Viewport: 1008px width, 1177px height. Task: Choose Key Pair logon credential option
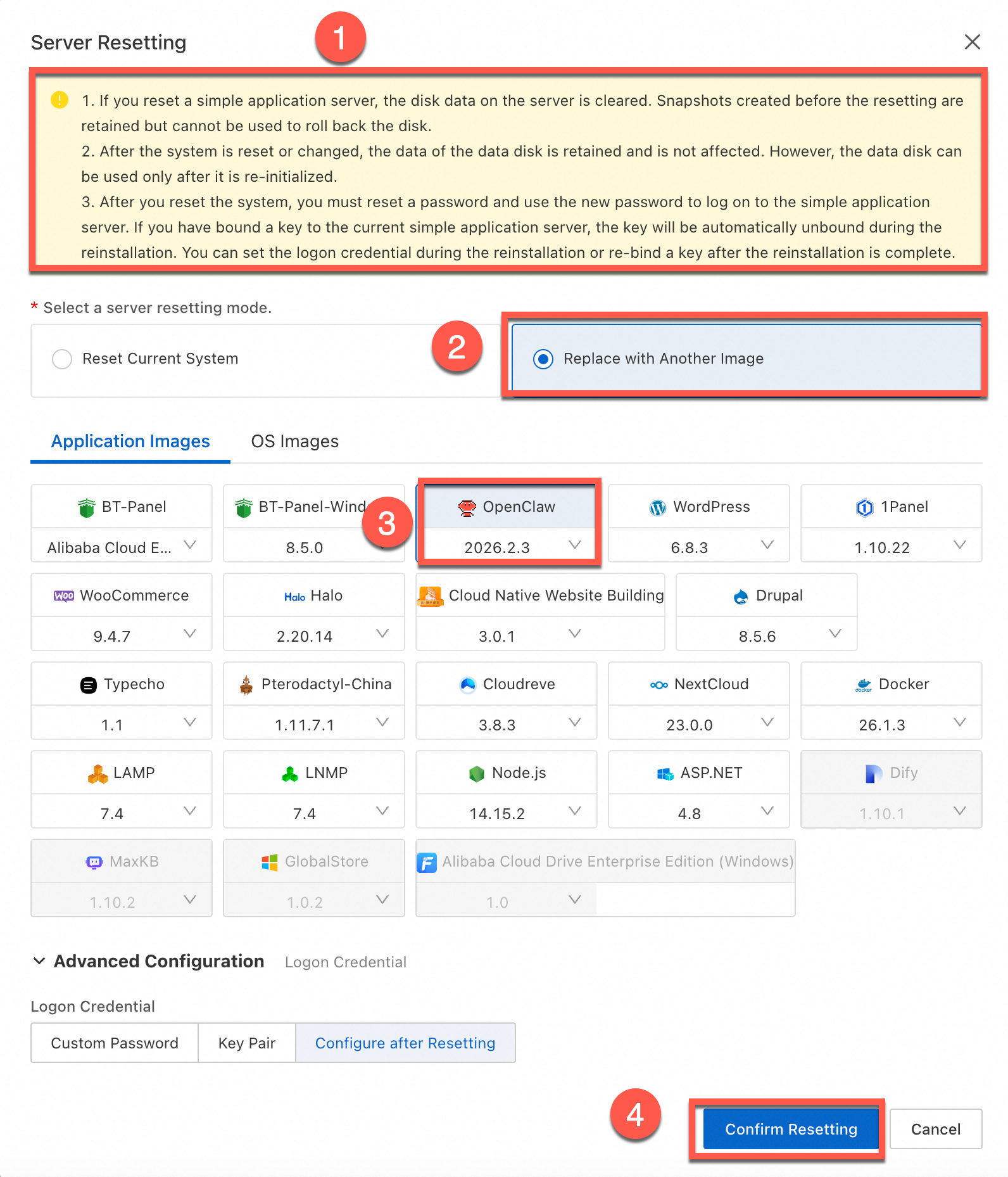click(246, 1043)
